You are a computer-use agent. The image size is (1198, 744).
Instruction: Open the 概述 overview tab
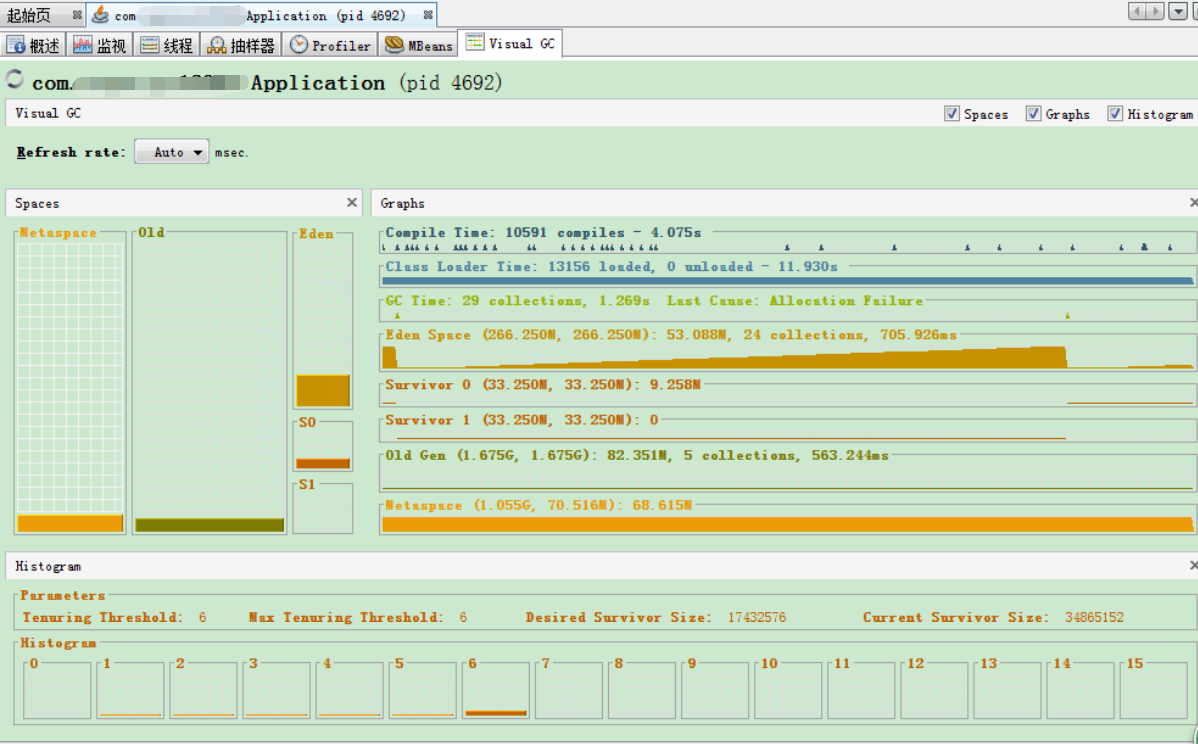coord(34,45)
